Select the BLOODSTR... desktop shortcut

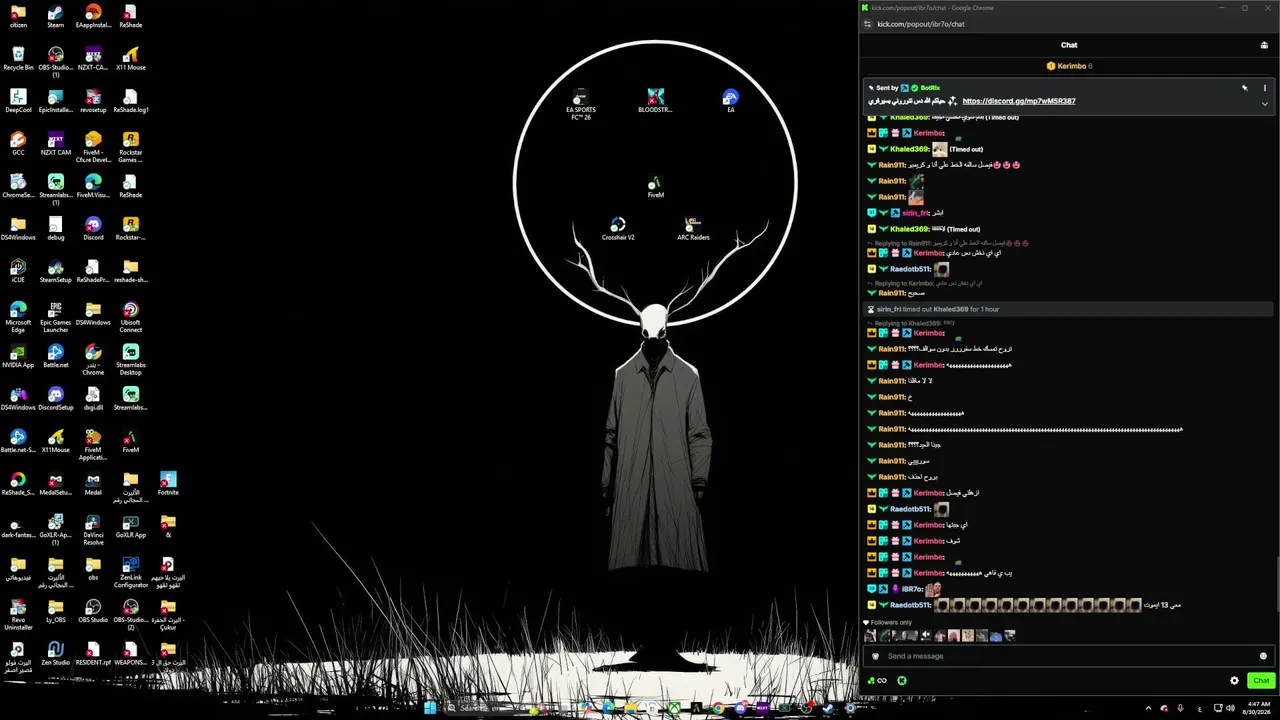point(655,100)
